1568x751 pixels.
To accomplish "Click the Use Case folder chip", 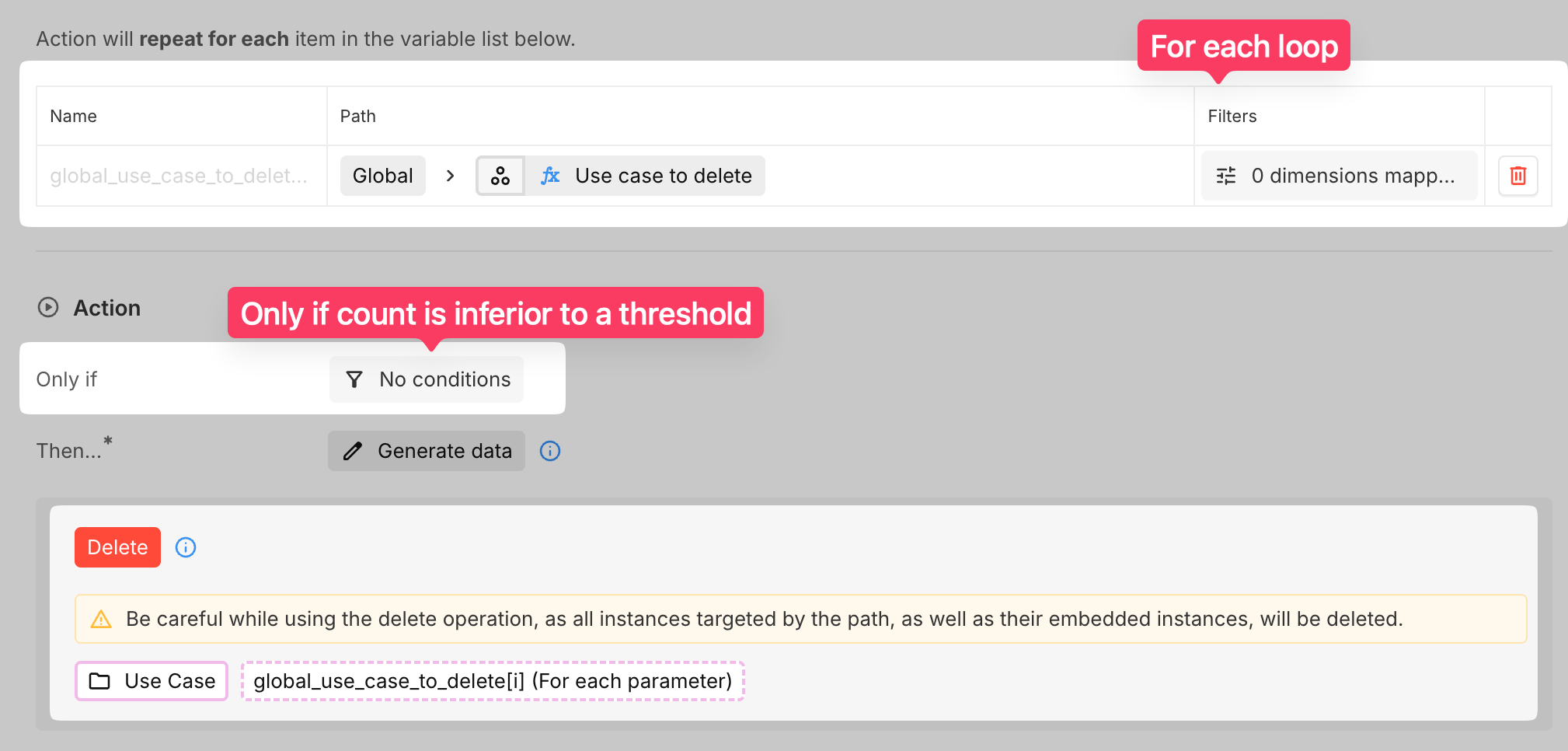I will (x=152, y=681).
